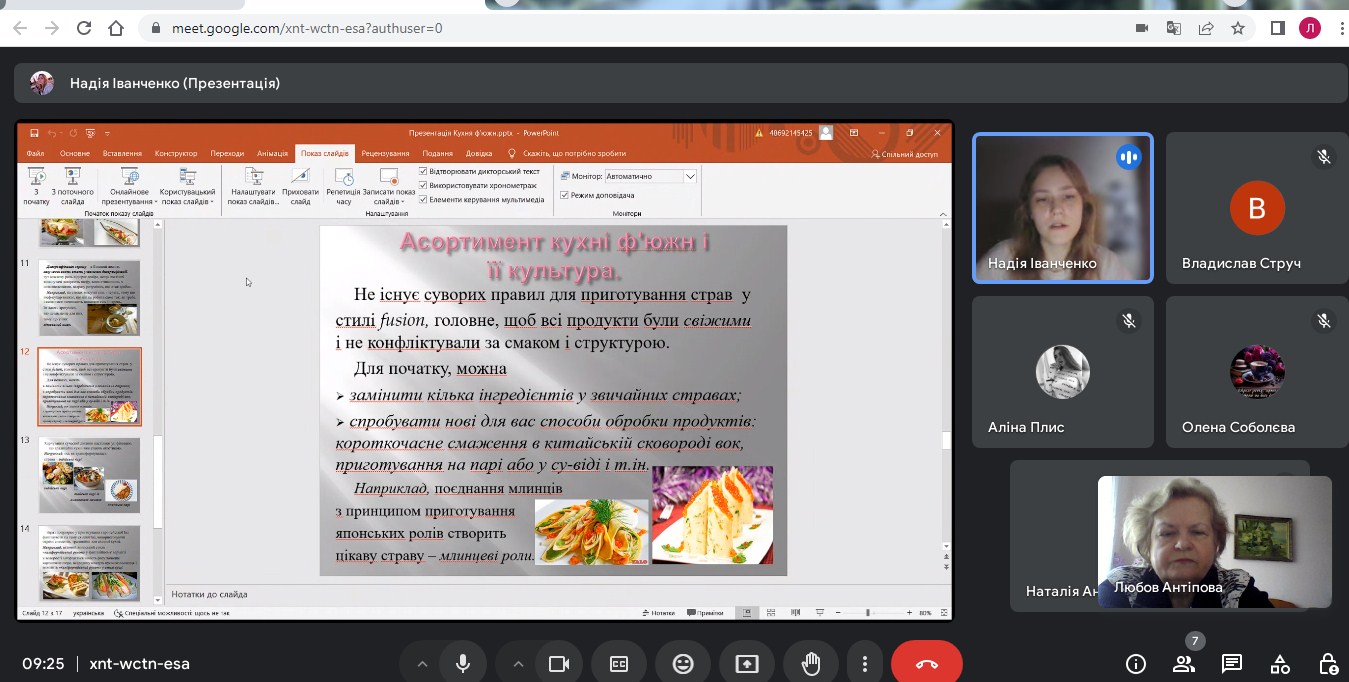
Task: Open the Chrome profile avatar Л
Action: pos(1310,28)
